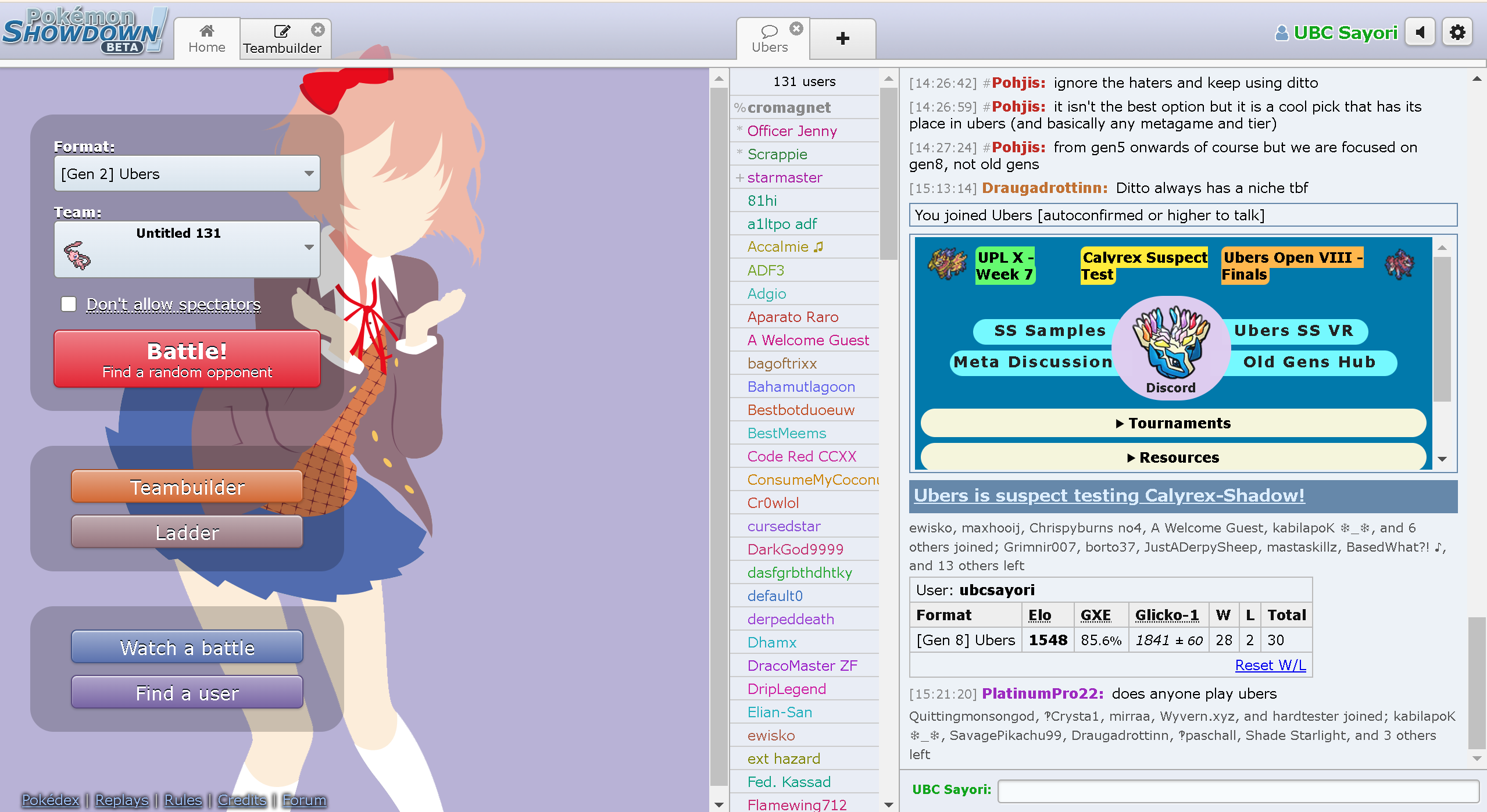The height and width of the screenshot is (812, 1487).
Task: Click the Discord Xerneas sprite circle
Action: coord(1171,348)
